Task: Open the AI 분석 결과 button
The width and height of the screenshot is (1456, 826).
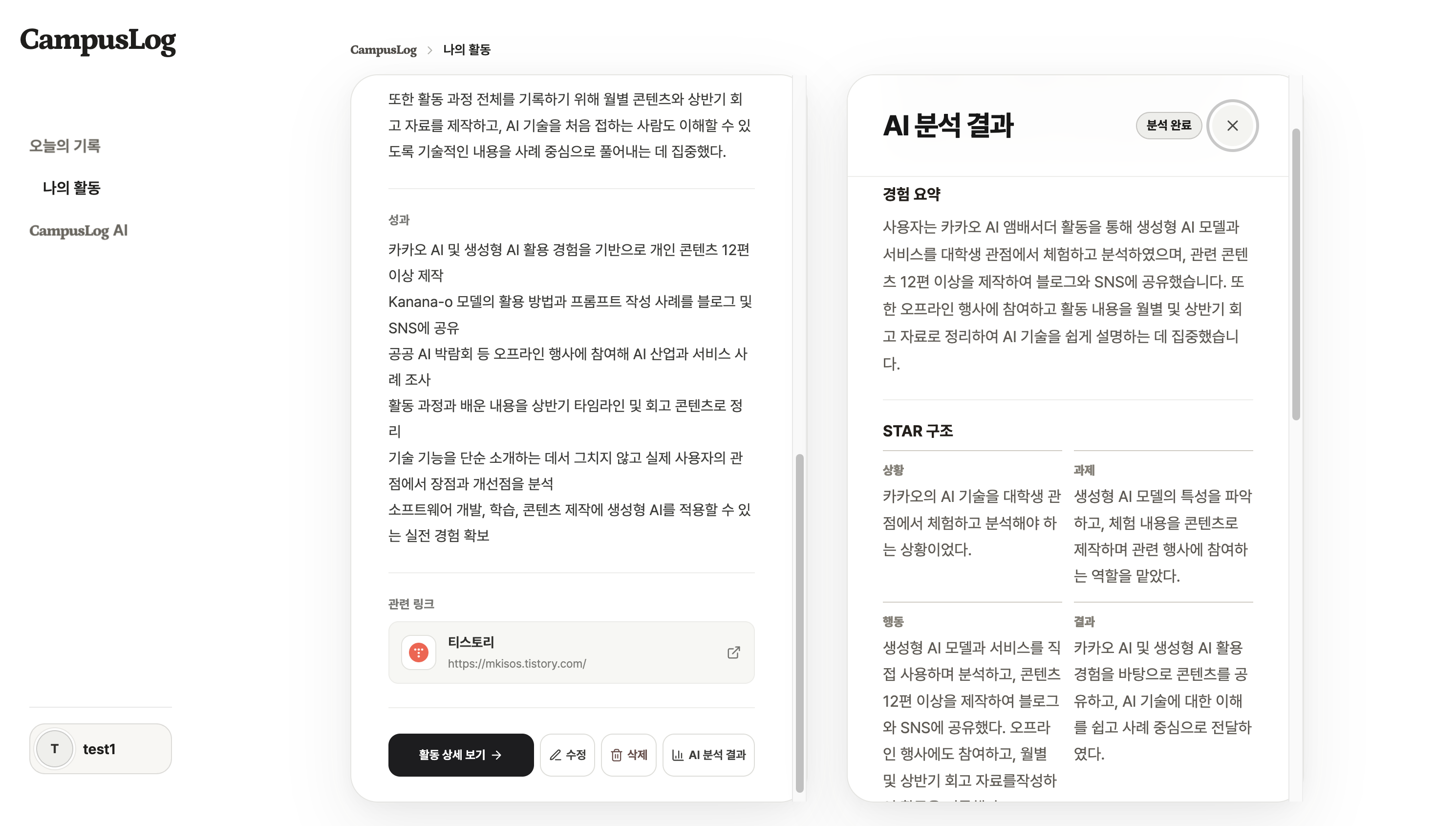Action: [x=708, y=755]
